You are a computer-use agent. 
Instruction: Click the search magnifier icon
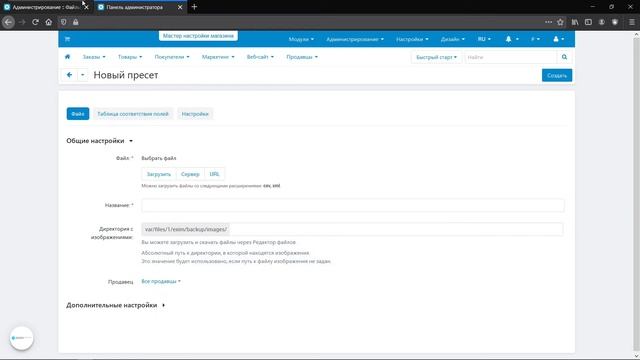(x=564, y=57)
